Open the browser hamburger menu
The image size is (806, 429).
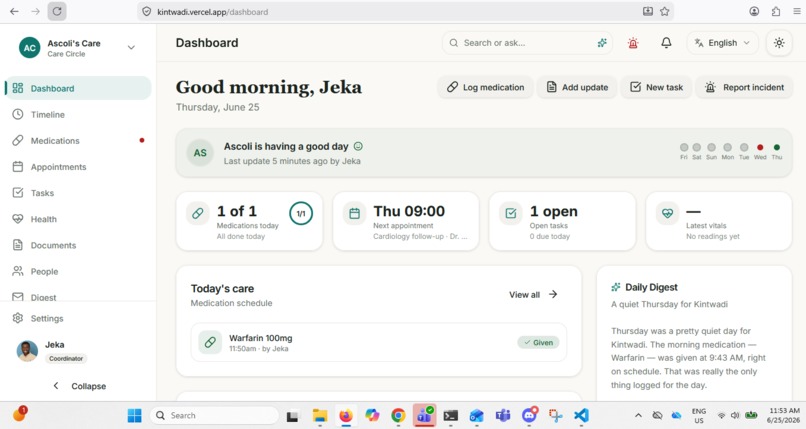pos(796,11)
